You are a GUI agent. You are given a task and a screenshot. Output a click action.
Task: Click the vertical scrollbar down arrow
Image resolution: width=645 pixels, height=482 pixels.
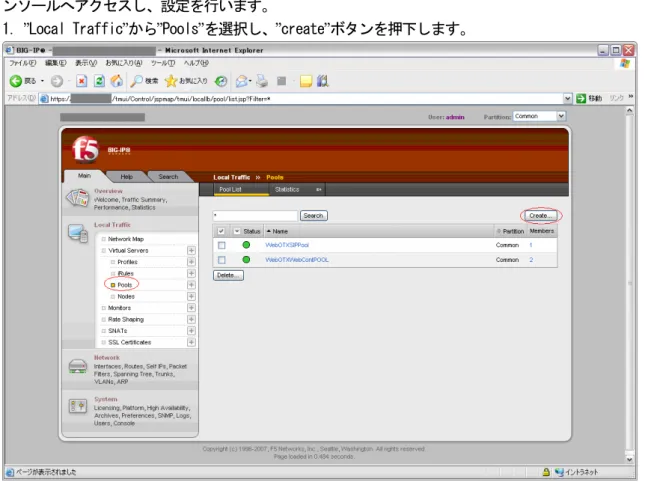coord(629,459)
